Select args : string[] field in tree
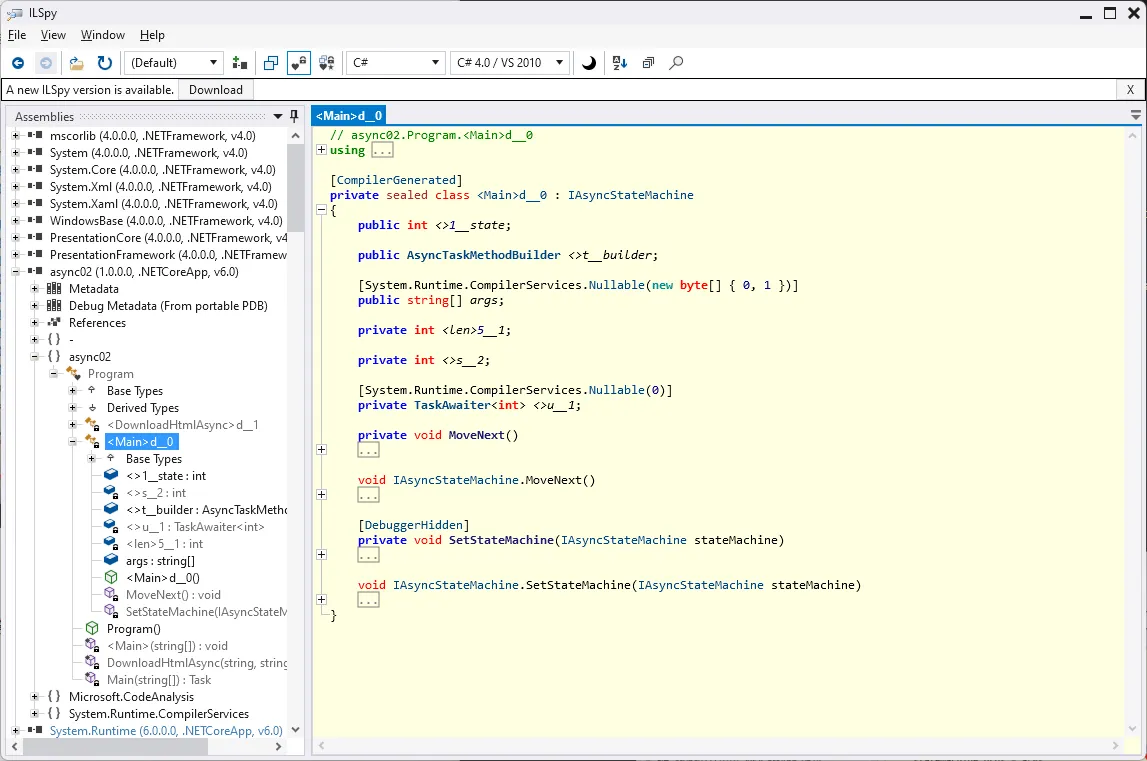The height and width of the screenshot is (761, 1147). click(160, 561)
